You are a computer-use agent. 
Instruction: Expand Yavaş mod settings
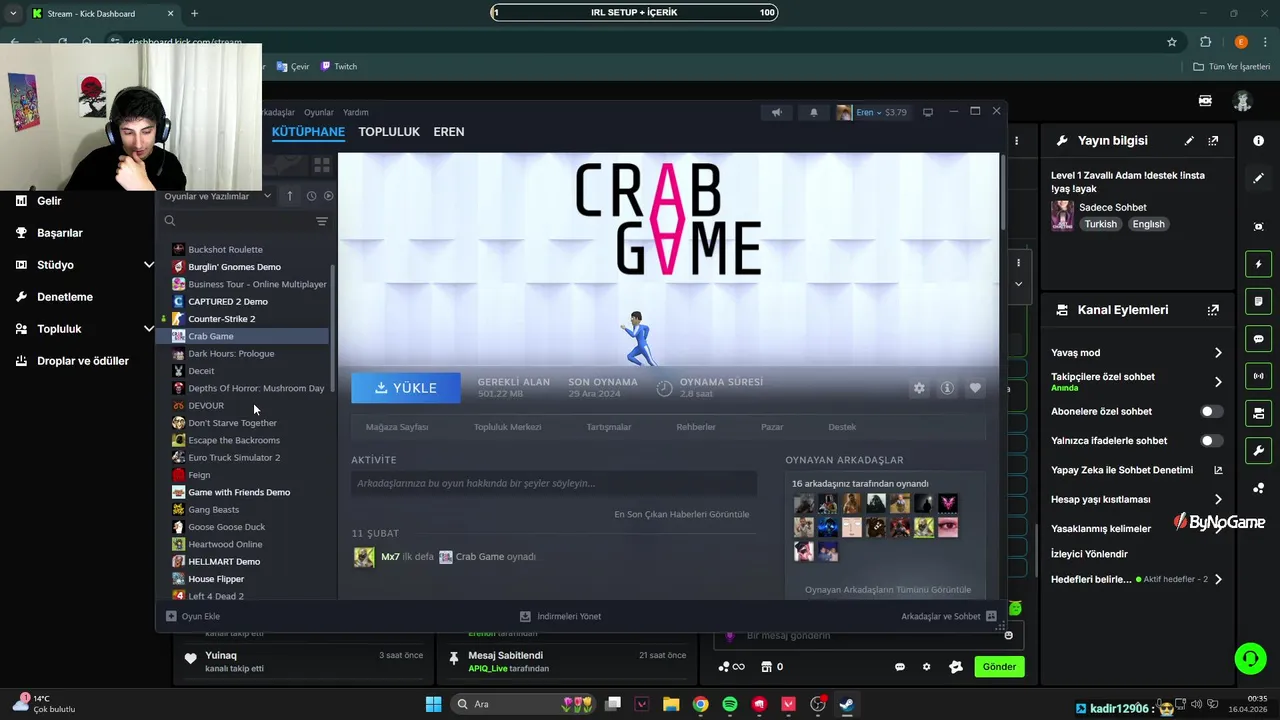coord(1218,353)
